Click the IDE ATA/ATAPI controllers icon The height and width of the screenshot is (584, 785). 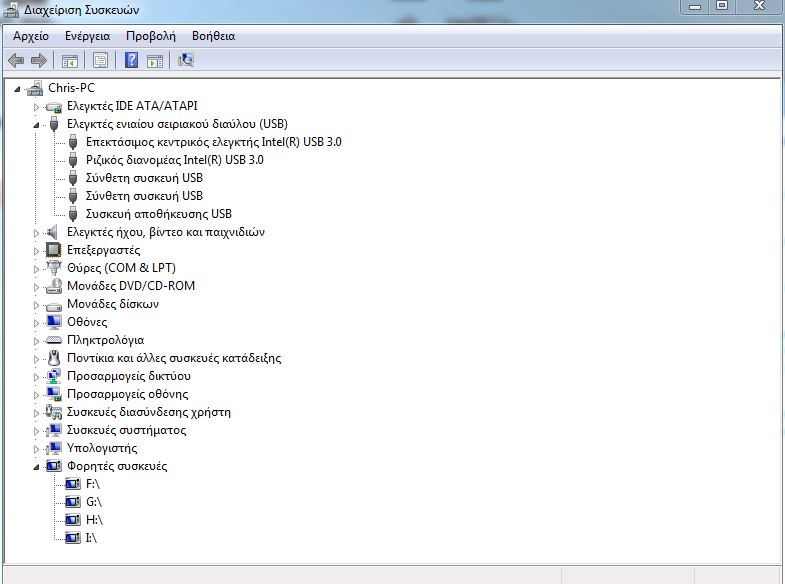click(x=54, y=106)
